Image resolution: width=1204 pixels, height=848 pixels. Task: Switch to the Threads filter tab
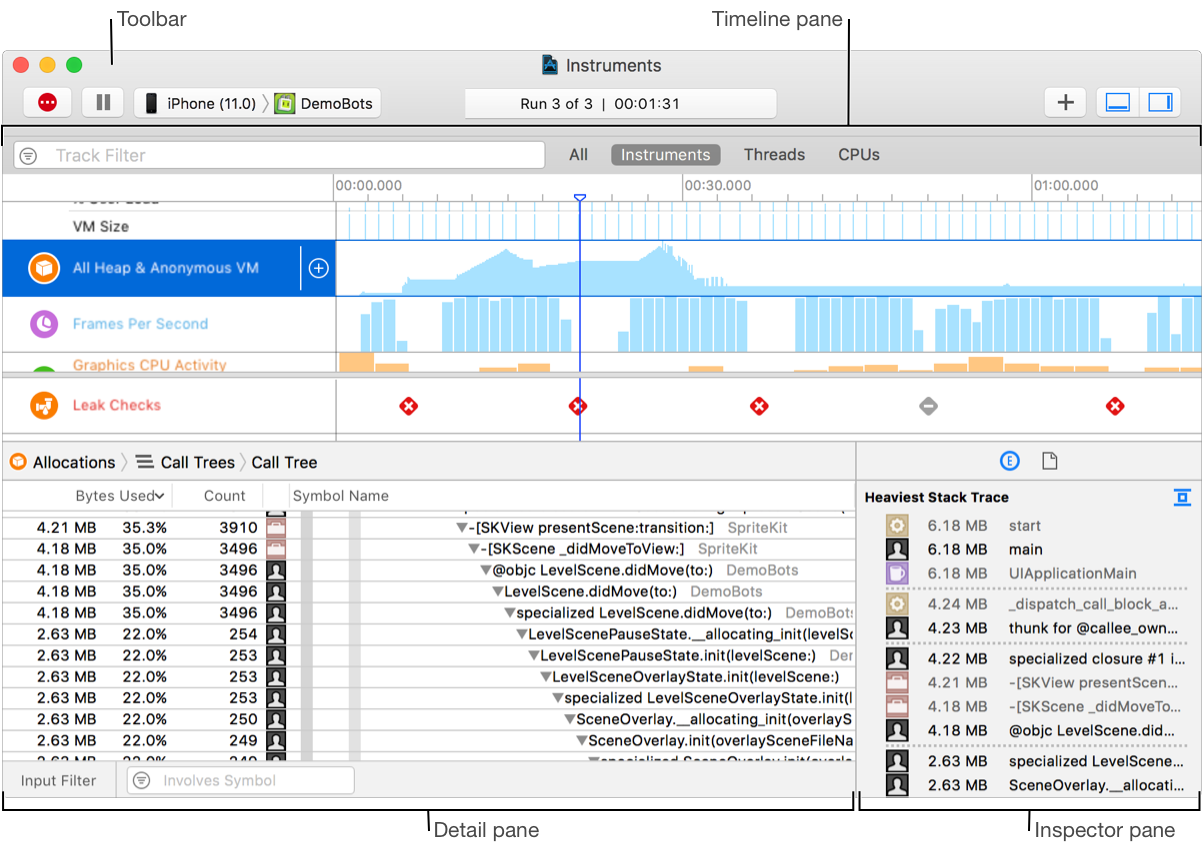[x=774, y=154]
